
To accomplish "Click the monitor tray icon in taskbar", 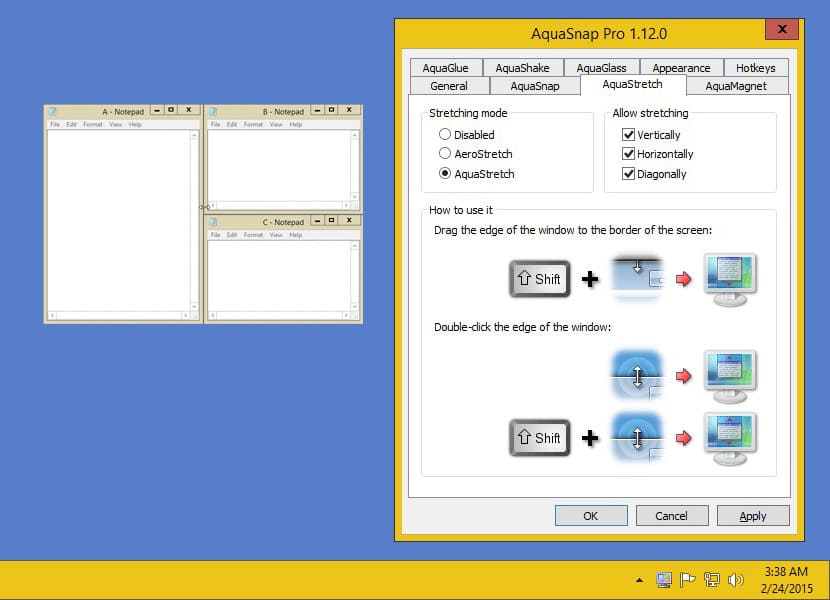I will (664, 580).
